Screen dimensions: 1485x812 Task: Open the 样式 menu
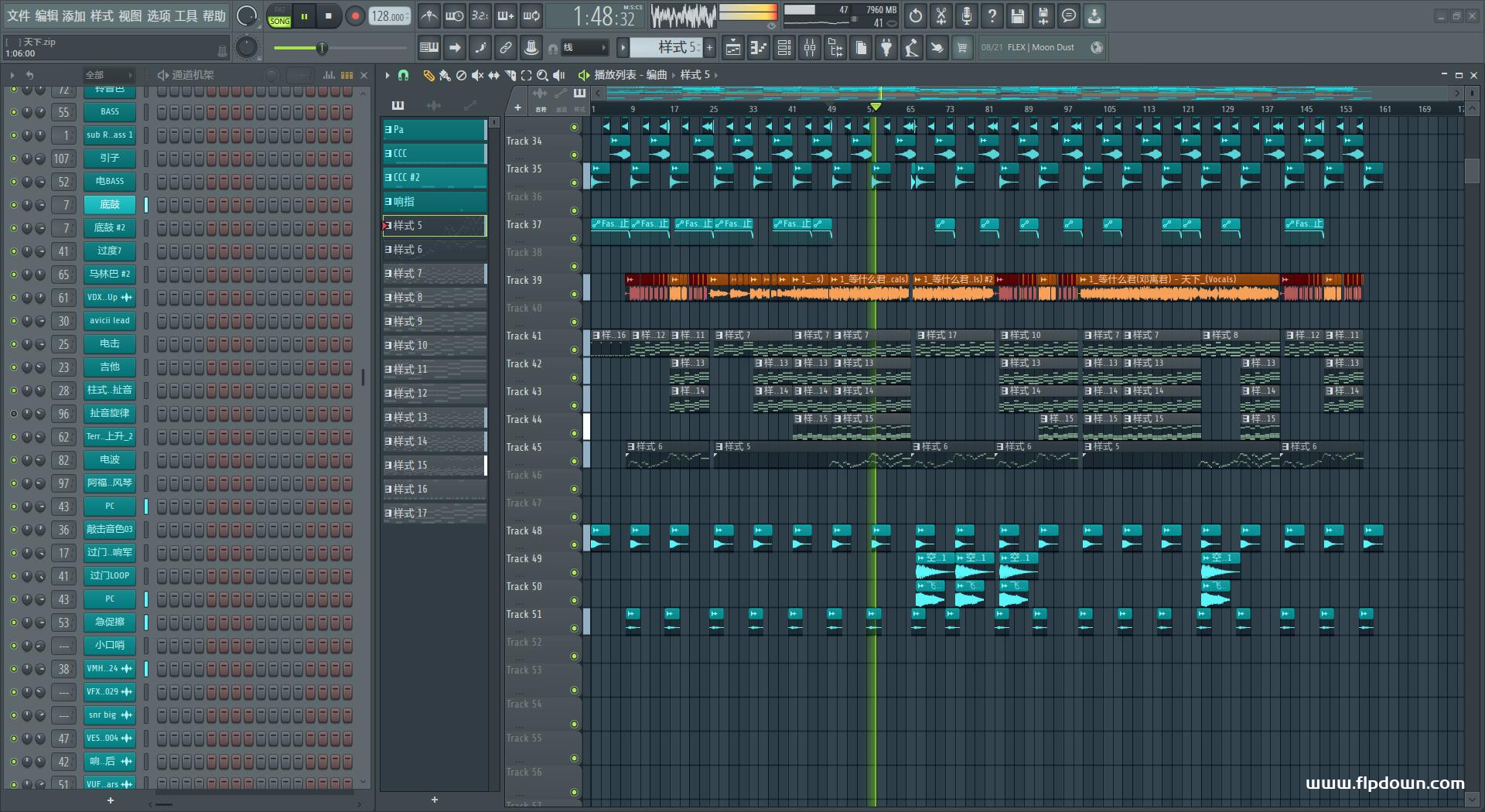pos(102,15)
